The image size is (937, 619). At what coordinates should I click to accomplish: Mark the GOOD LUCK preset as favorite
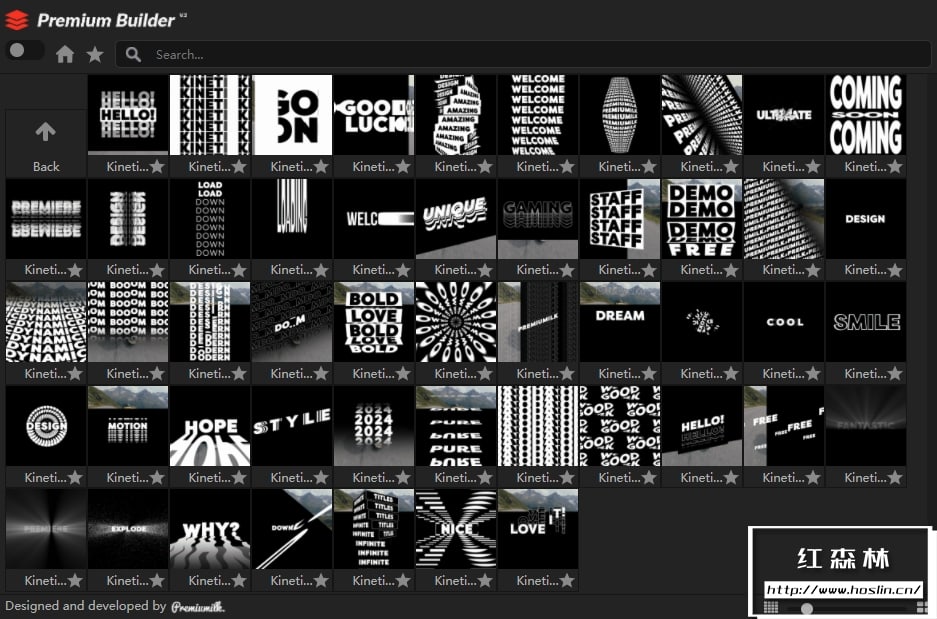click(403, 167)
